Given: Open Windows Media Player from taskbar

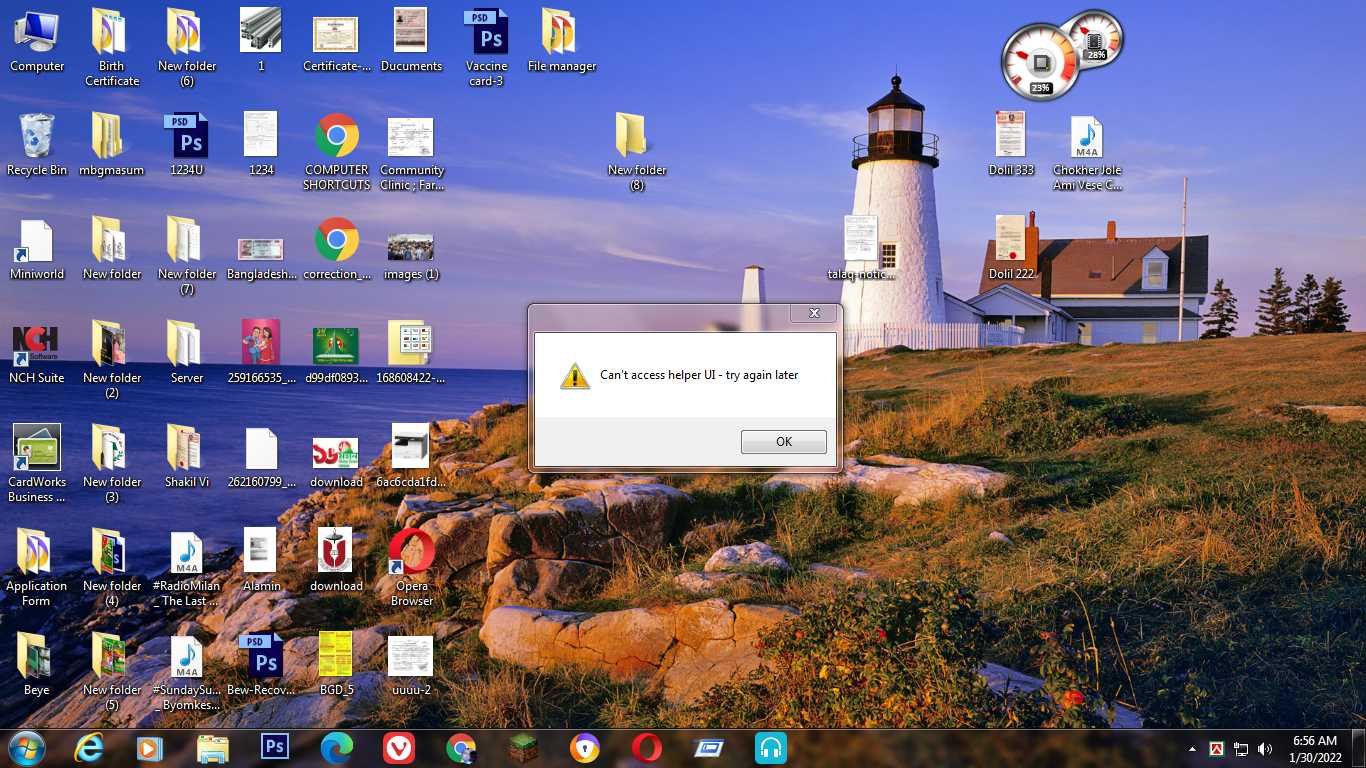Looking at the screenshot, I should pyautogui.click(x=150, y=748).
